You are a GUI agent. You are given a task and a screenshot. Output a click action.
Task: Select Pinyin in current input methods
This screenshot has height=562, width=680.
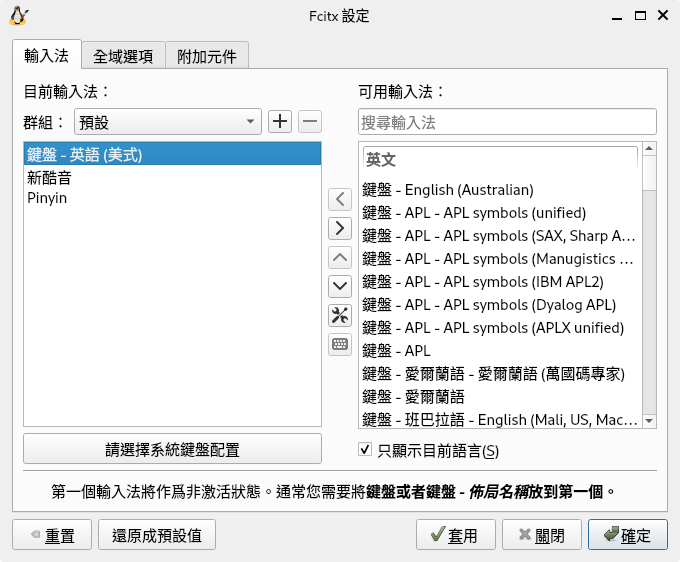(x=172, y=198)
